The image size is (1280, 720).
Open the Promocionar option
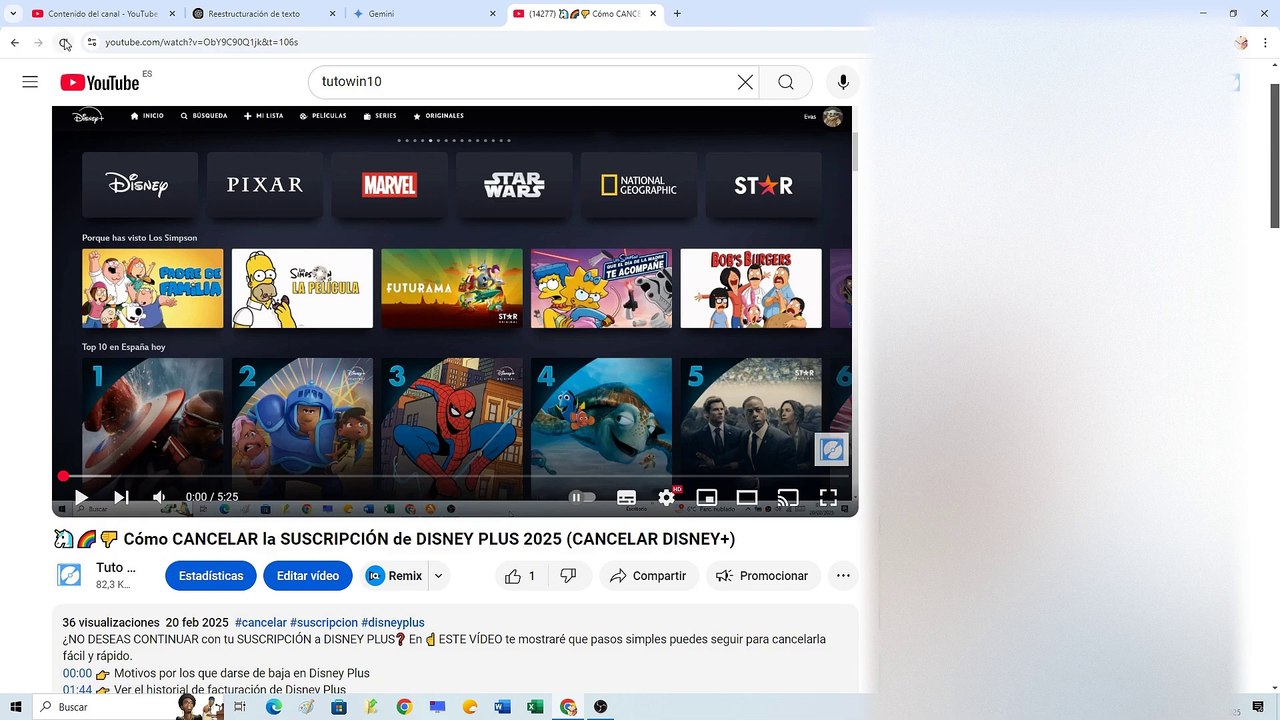[763, 576]
